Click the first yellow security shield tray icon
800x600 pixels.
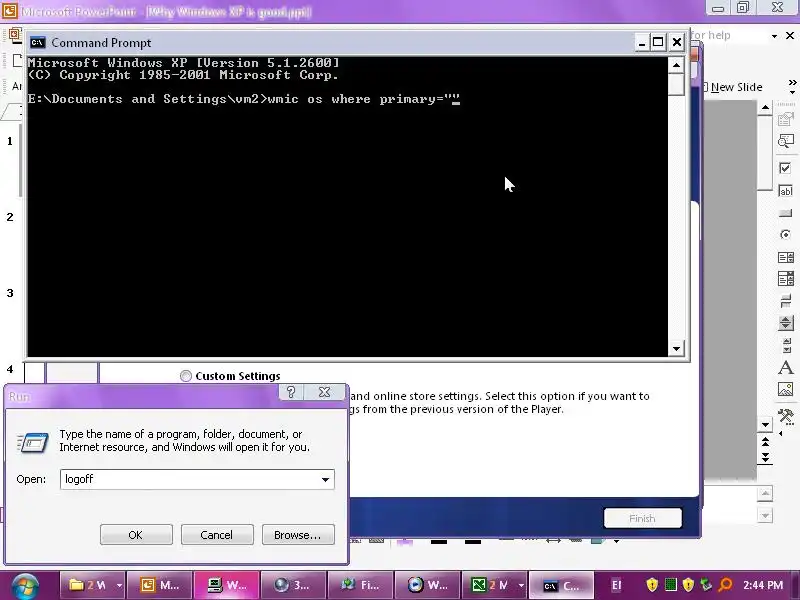click(652, 585)
